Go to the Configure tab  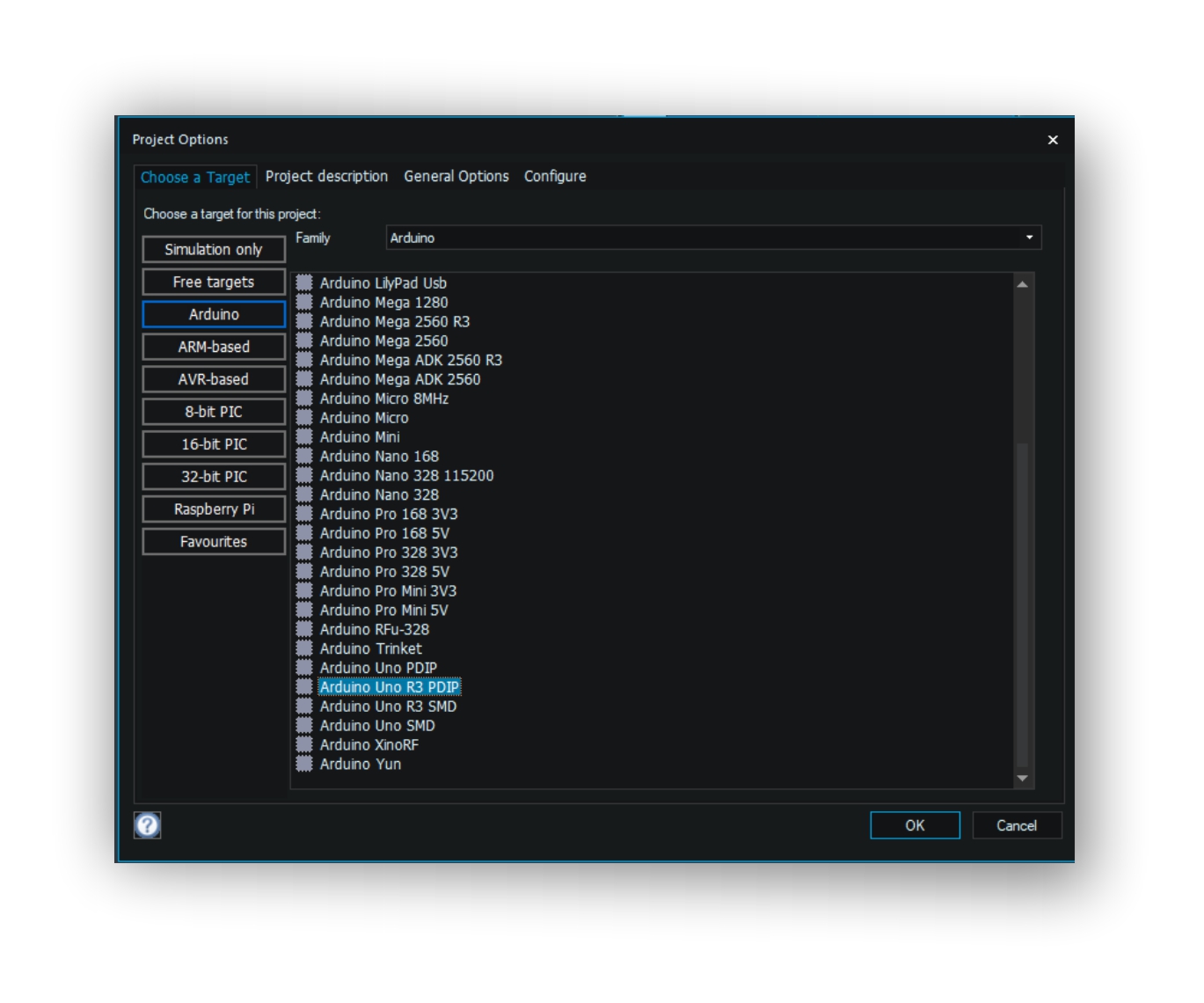pyautogui.click(x=555, y=176)
